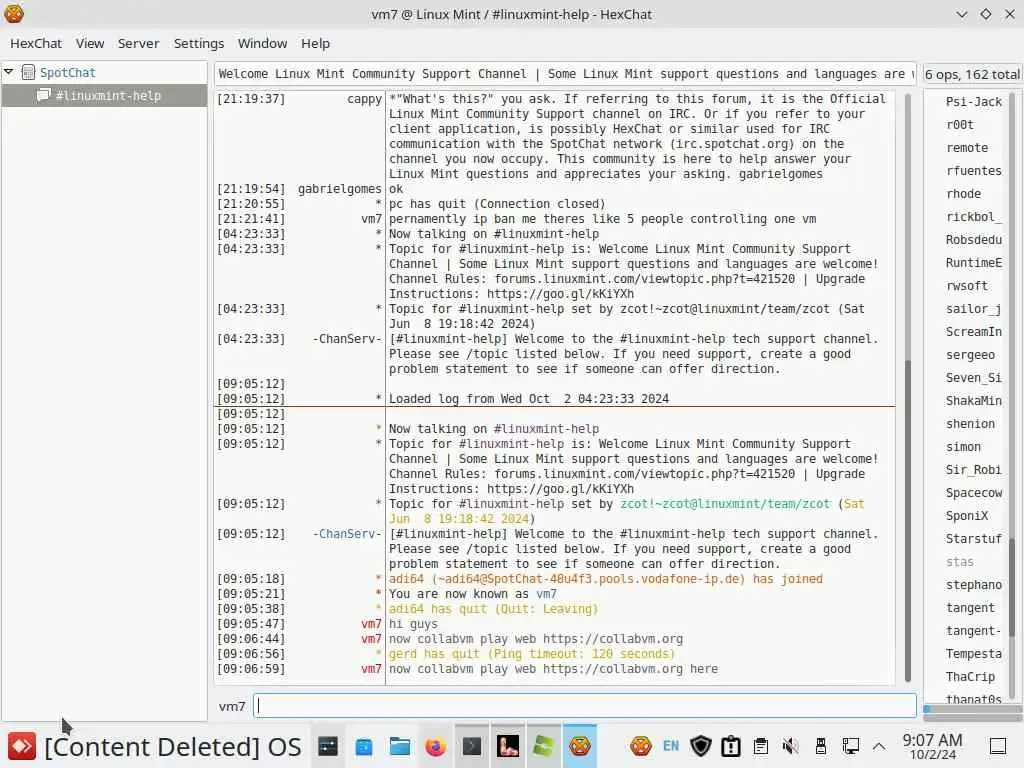The height and width of the screenshot is (768, 1024).
Task: Select user stephano in user list
Action: pyautogui.click(x=973, y=585)
